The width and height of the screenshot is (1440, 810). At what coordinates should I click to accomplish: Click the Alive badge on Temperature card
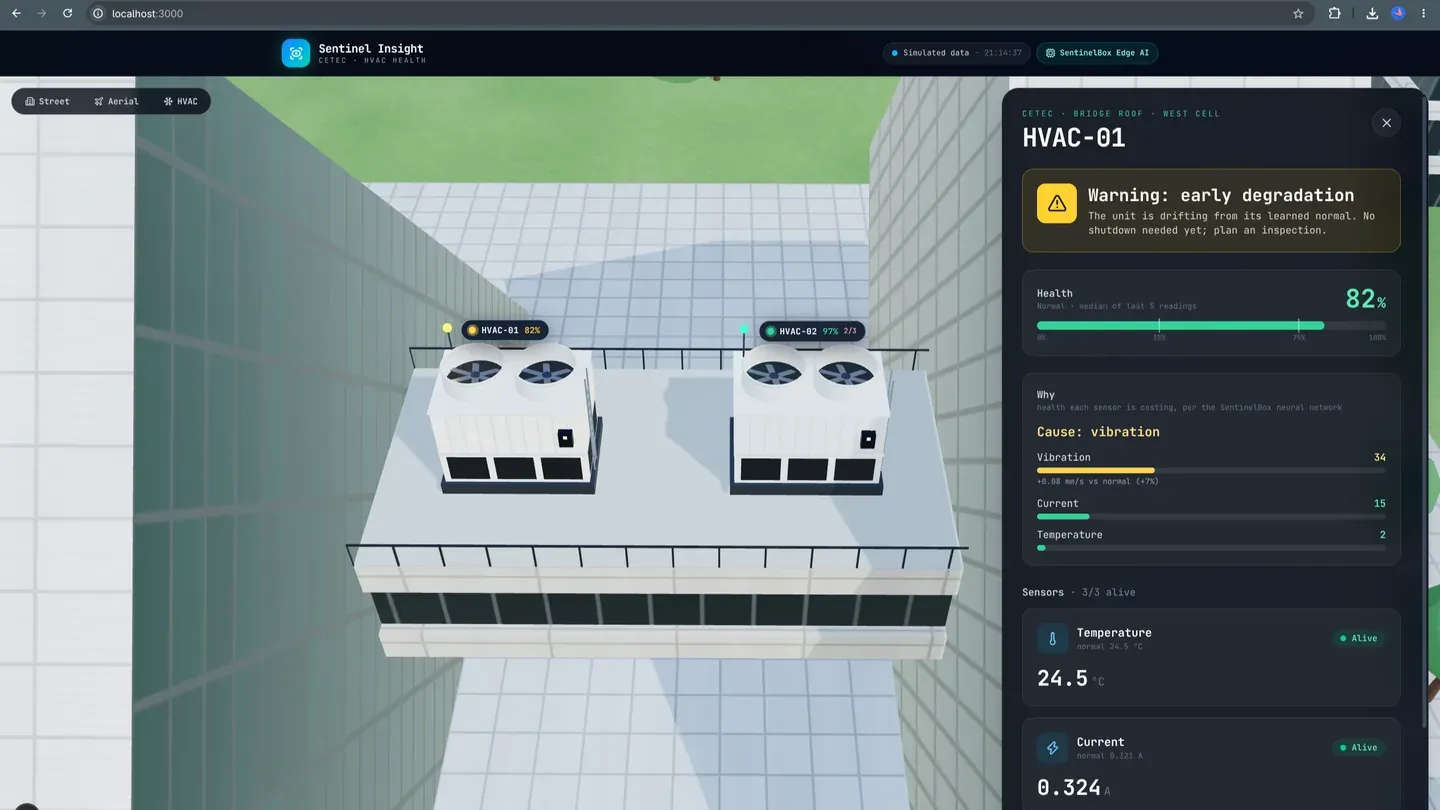coord(1358,638)
